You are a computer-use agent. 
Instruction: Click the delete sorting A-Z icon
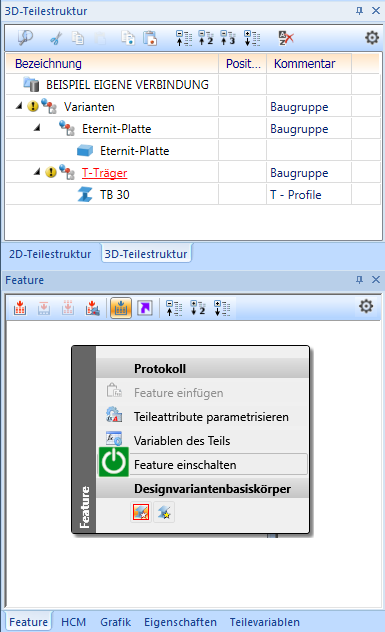pyautogui.click(x=286, y=38)
